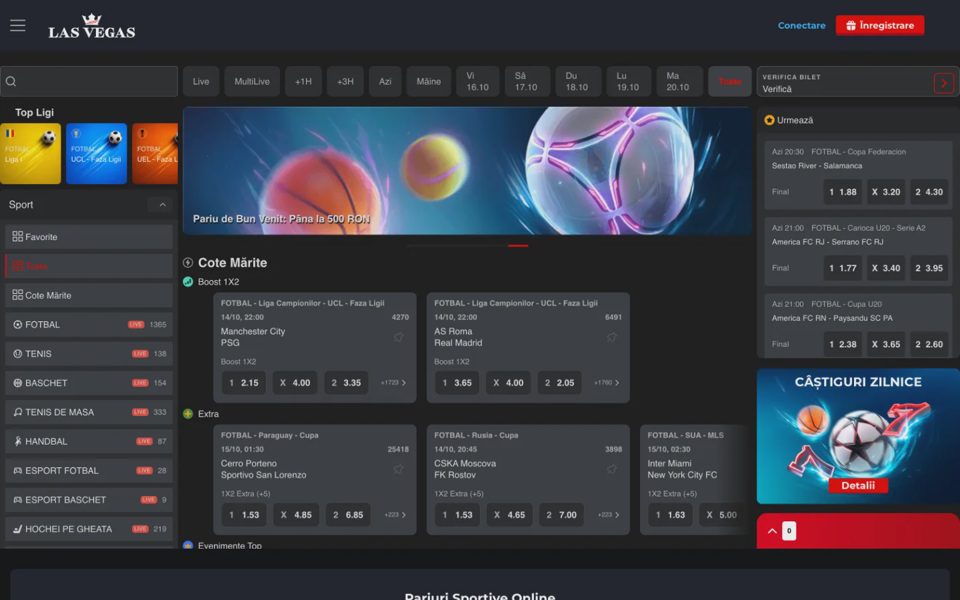Viewport: 960px width, 600px height.
Task: Switch to the Live tab
Action: pyautogui.click(x=201, y=81)
